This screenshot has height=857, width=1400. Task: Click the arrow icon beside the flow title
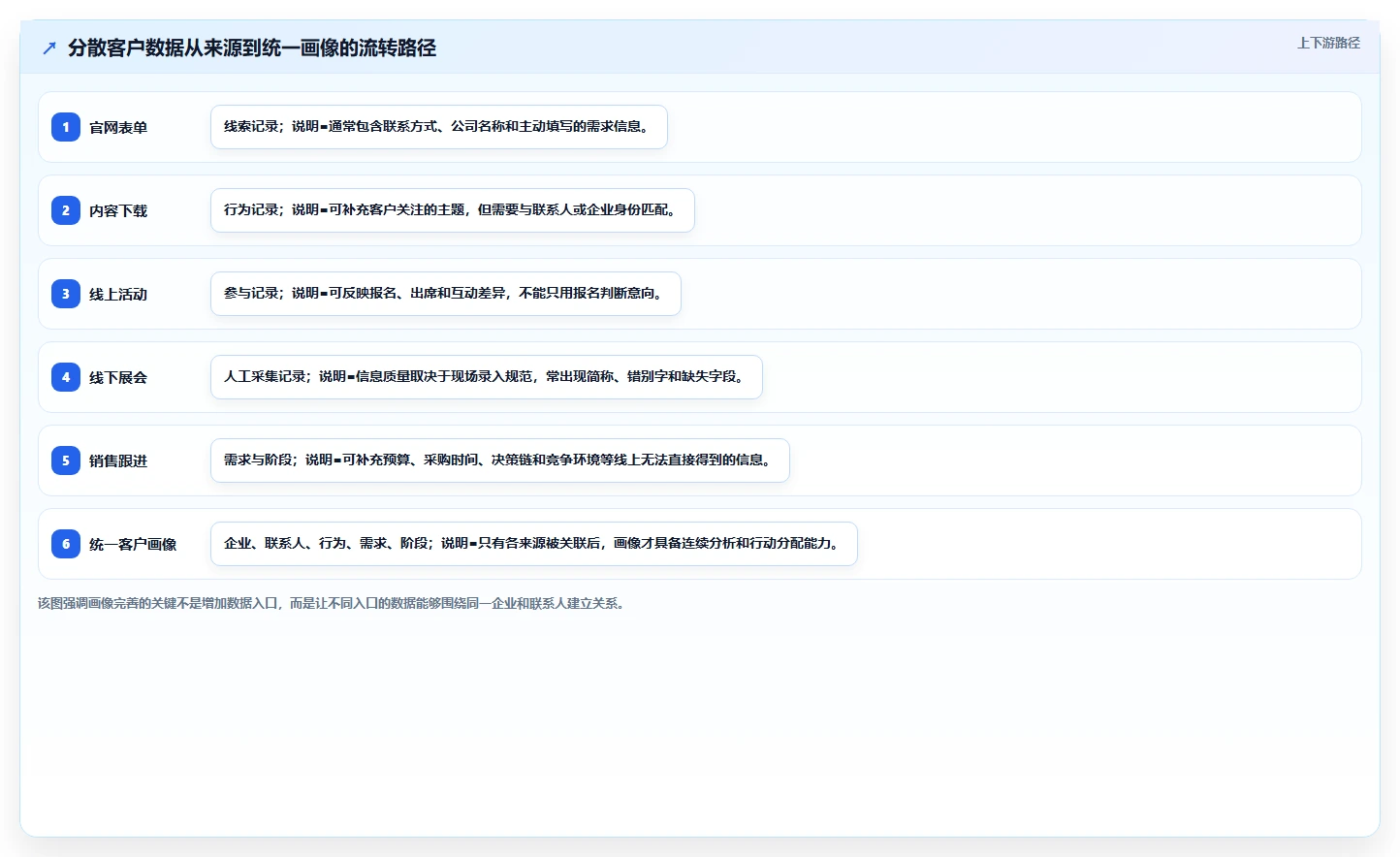[49, 48]
